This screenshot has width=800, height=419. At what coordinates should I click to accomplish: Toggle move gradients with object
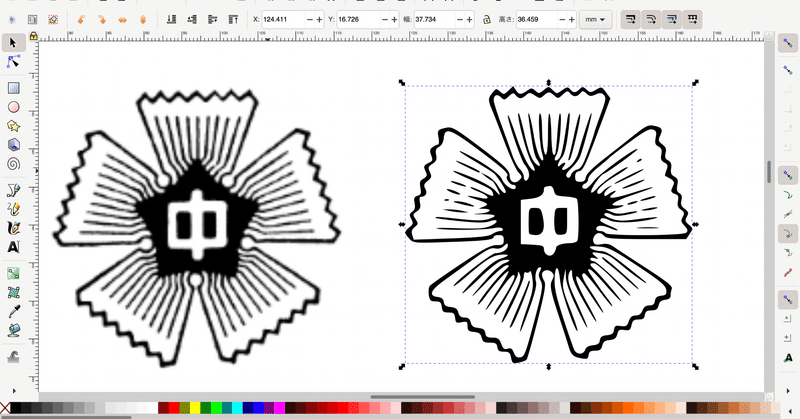click(671, 19)
